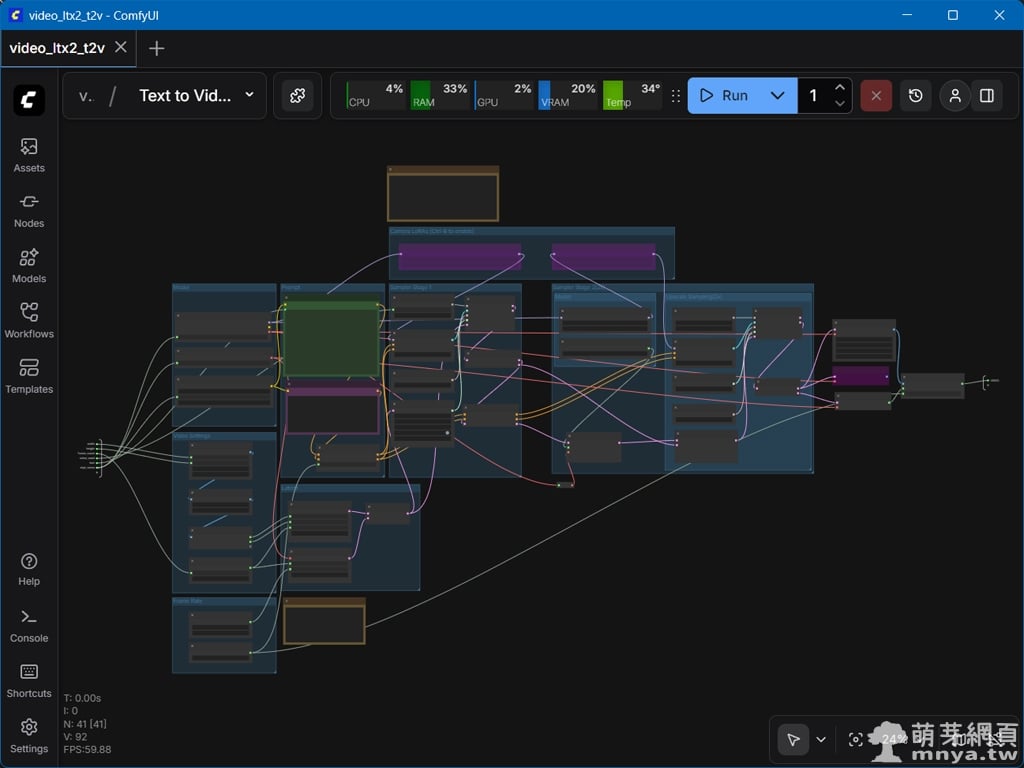Click the fit-view icon in canvas toolbar
The image size is (1024, 768).
(x=855, y=740)
